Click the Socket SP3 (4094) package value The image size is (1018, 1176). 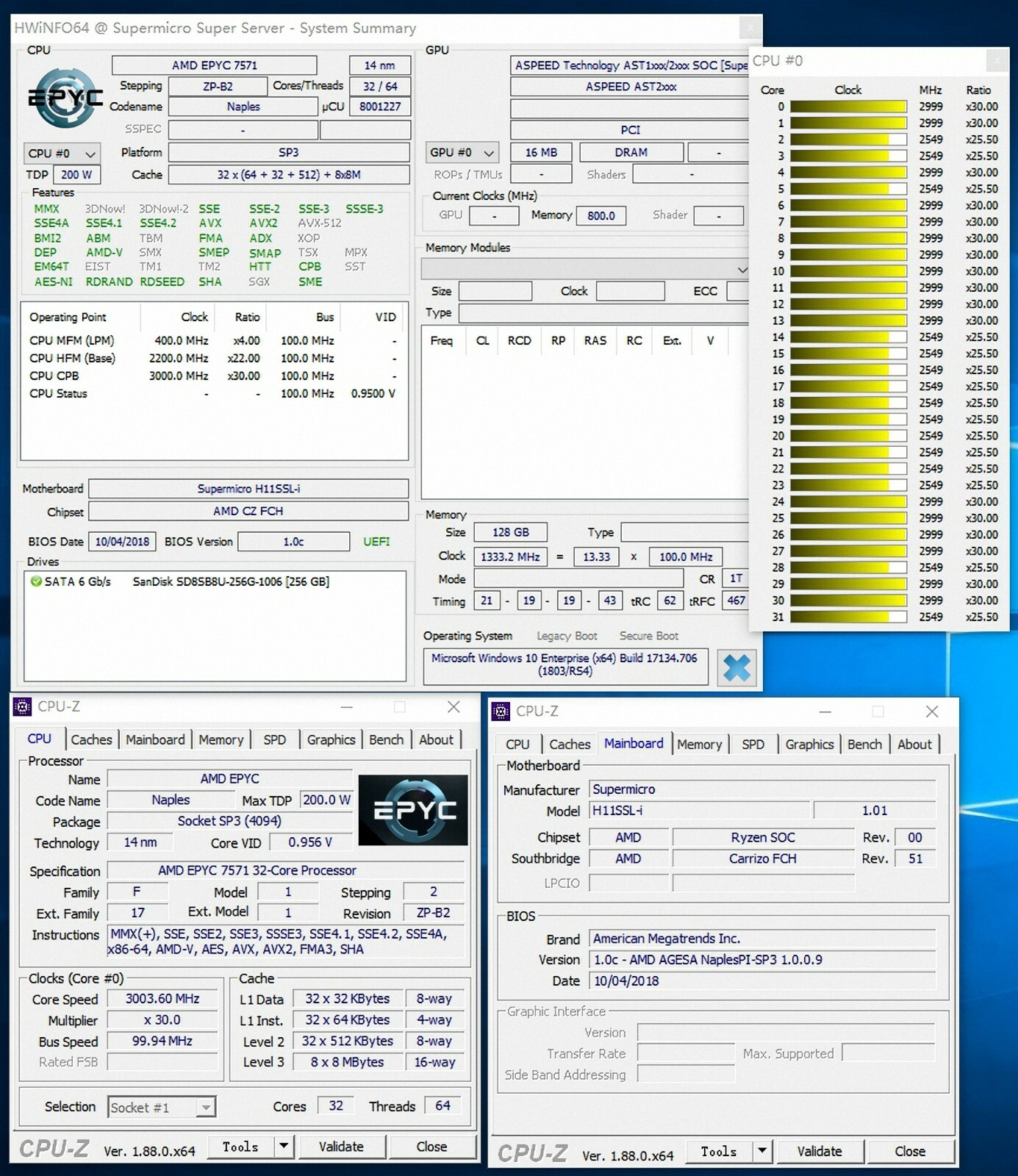(229, 821)
